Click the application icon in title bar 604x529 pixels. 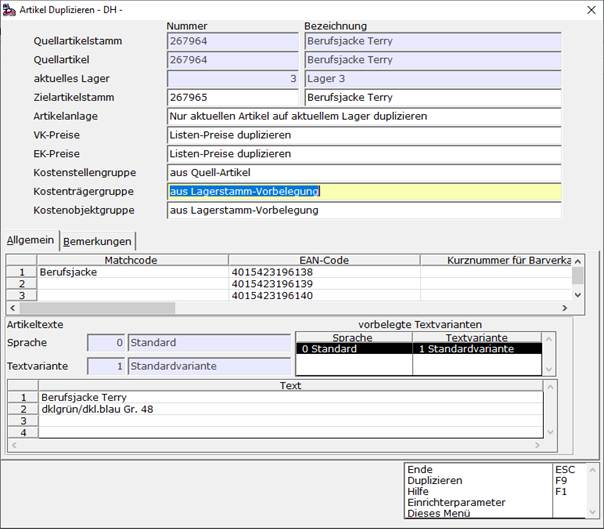[x=9, y=10]
